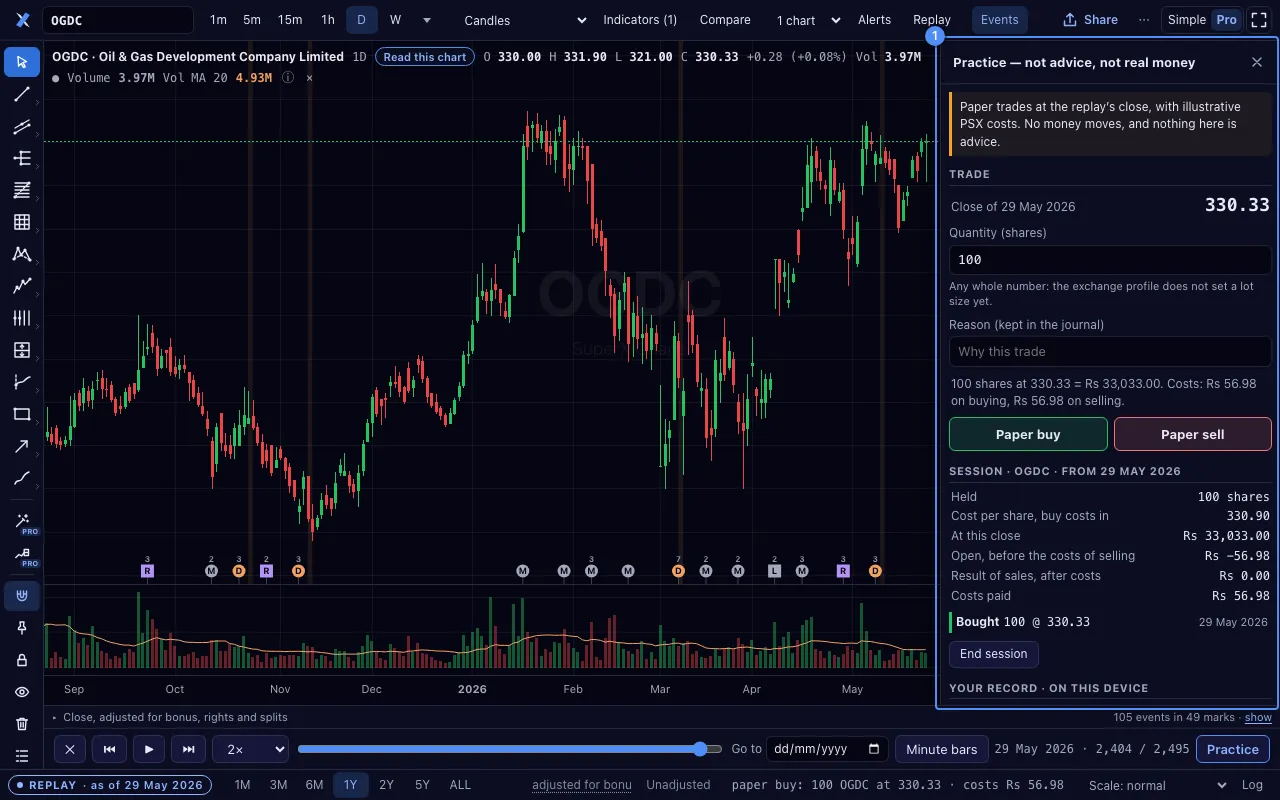1280x800 pixels.
Task: Switch to Simple mode
Action: coord(1187,20)
